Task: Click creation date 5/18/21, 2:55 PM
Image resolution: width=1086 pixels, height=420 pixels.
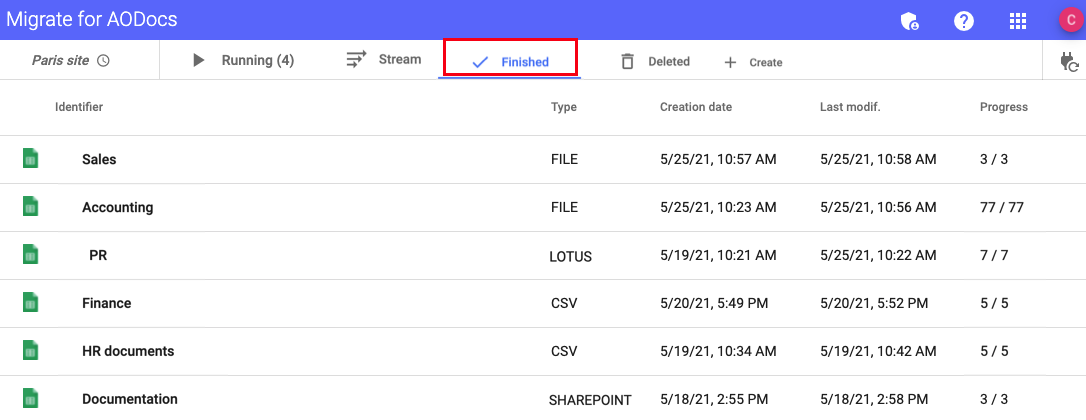Action: 714,399
